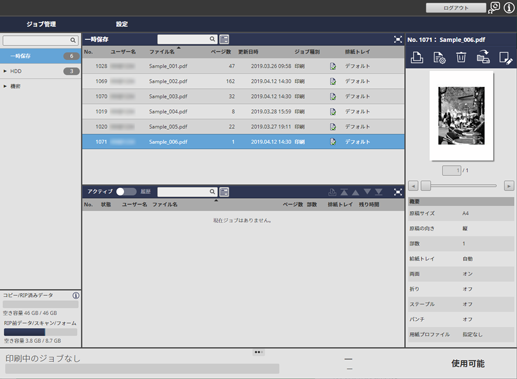This screenshot has width=517, height=379.
Task: Select 機密 folder in the sidebar
Action: coord(40,86)
